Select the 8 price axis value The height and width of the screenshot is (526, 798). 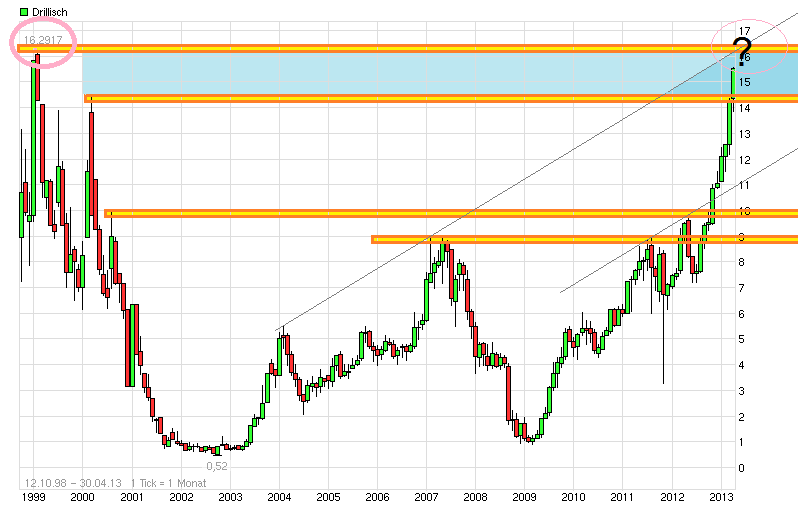(742, 262)
